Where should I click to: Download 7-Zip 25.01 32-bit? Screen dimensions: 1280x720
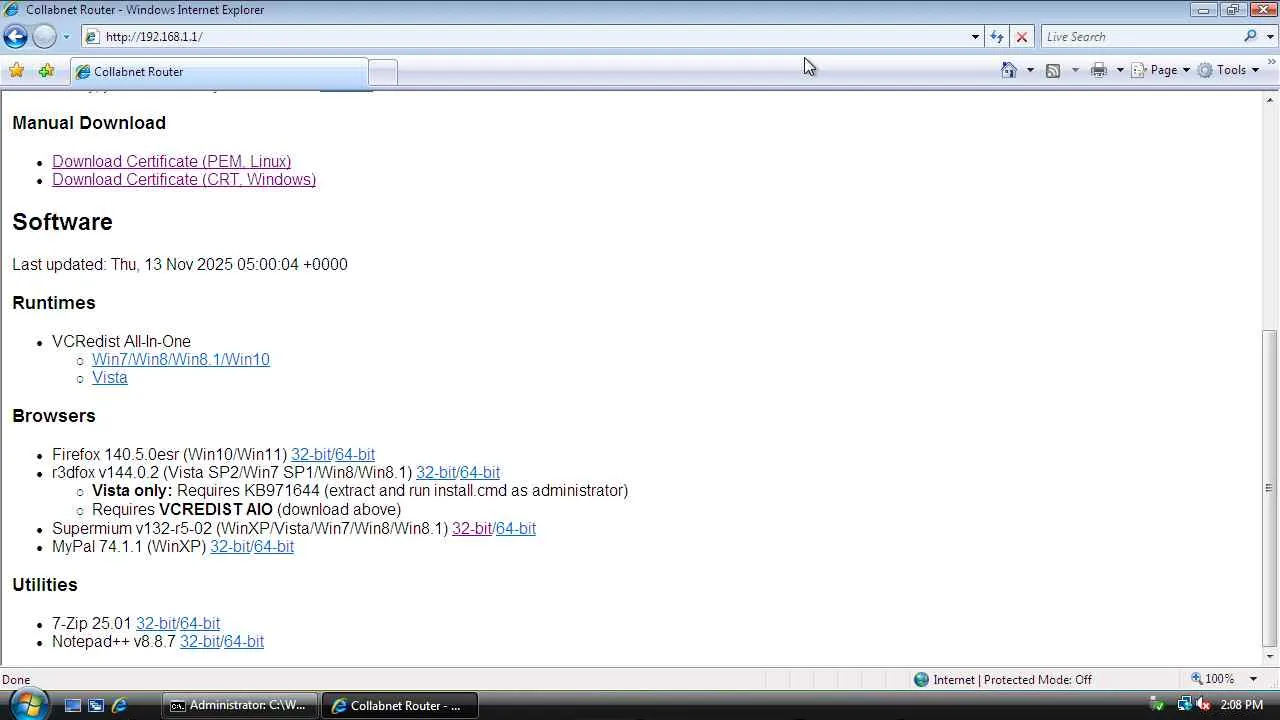pyautogui.click(x=156, y=624)
